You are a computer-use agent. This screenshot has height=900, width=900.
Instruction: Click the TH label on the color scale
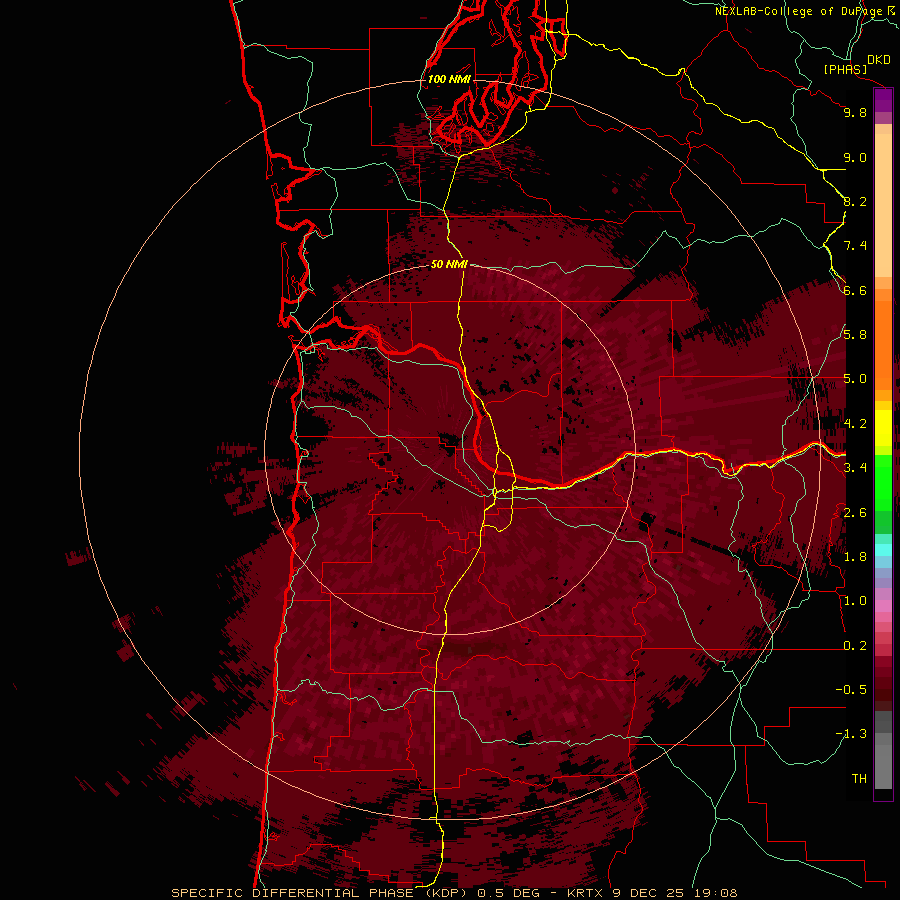point(859,779)
